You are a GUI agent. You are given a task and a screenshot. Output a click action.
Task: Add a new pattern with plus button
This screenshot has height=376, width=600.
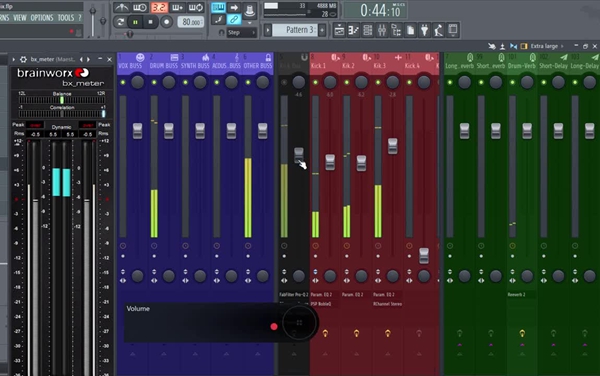(x=323, y=30)
